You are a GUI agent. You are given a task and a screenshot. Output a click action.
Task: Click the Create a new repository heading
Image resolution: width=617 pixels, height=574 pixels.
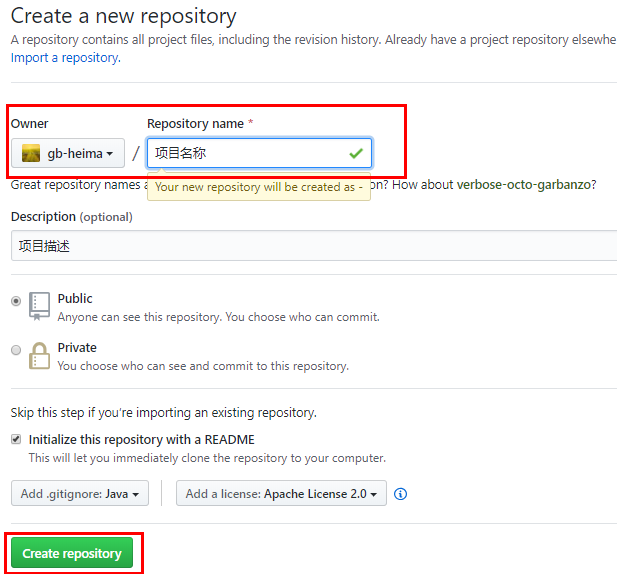pos(124,17)
